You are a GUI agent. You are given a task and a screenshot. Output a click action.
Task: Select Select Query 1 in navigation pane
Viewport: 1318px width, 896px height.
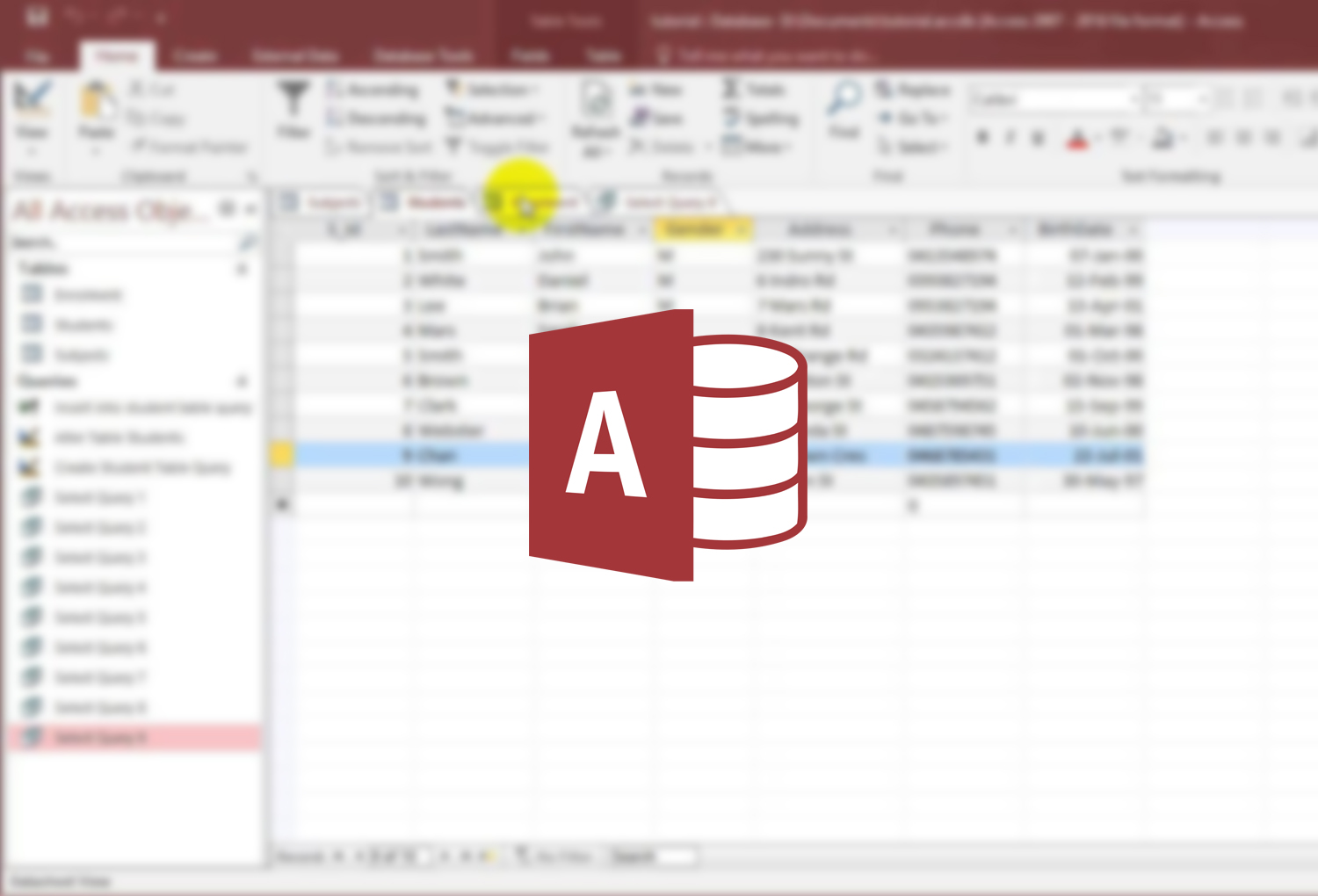tap(83, 497)
